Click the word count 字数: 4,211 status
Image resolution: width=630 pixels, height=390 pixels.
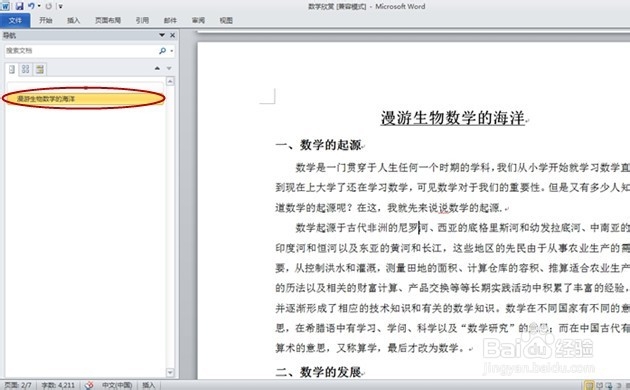[58, 385]
